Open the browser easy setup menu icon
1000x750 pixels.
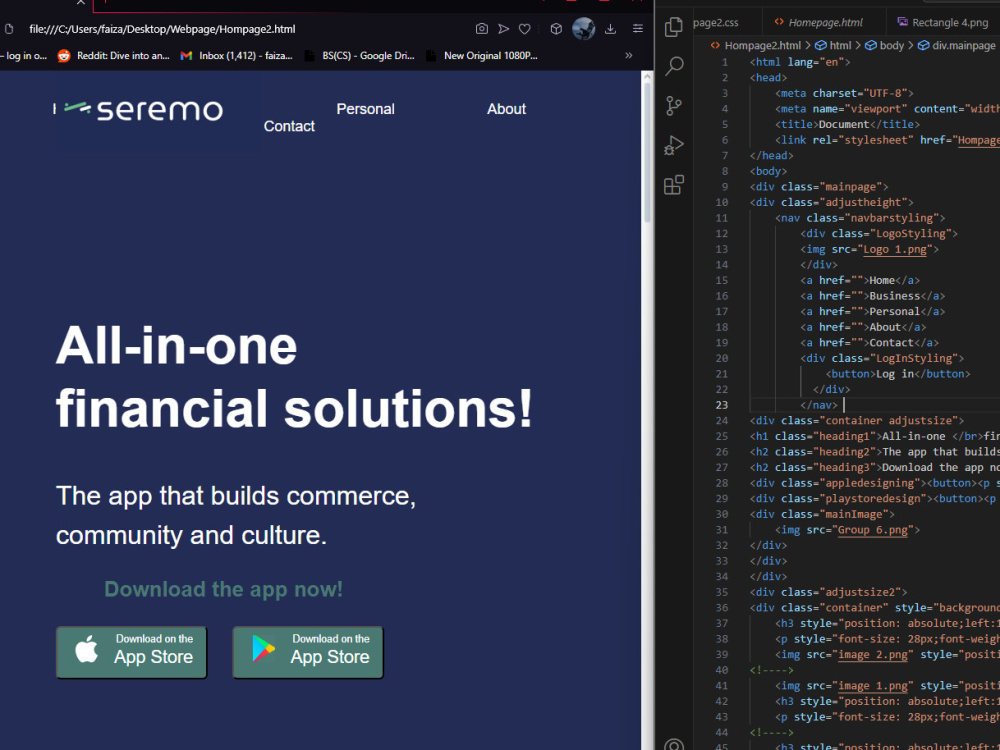coord(638,29)
